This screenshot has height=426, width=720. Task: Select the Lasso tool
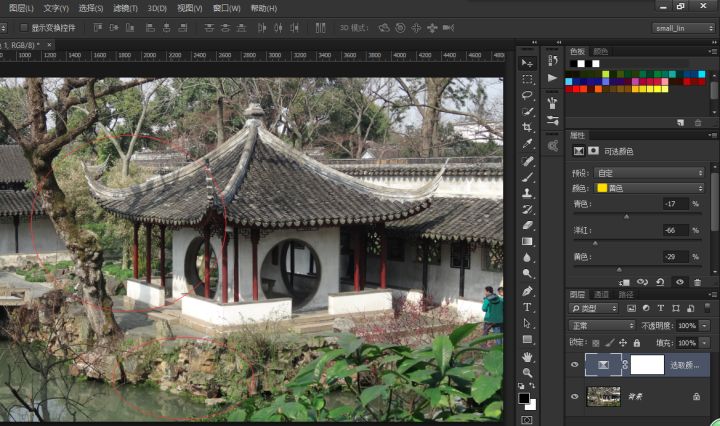(x=527, y=95)
